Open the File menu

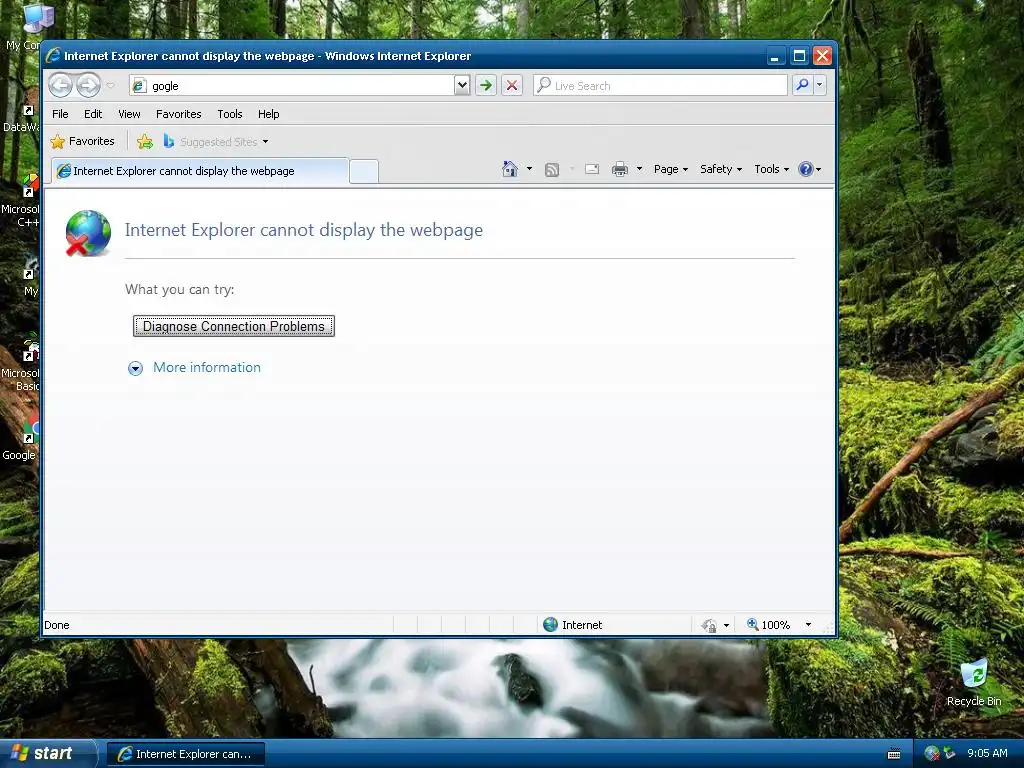click(x=60, y=114)
